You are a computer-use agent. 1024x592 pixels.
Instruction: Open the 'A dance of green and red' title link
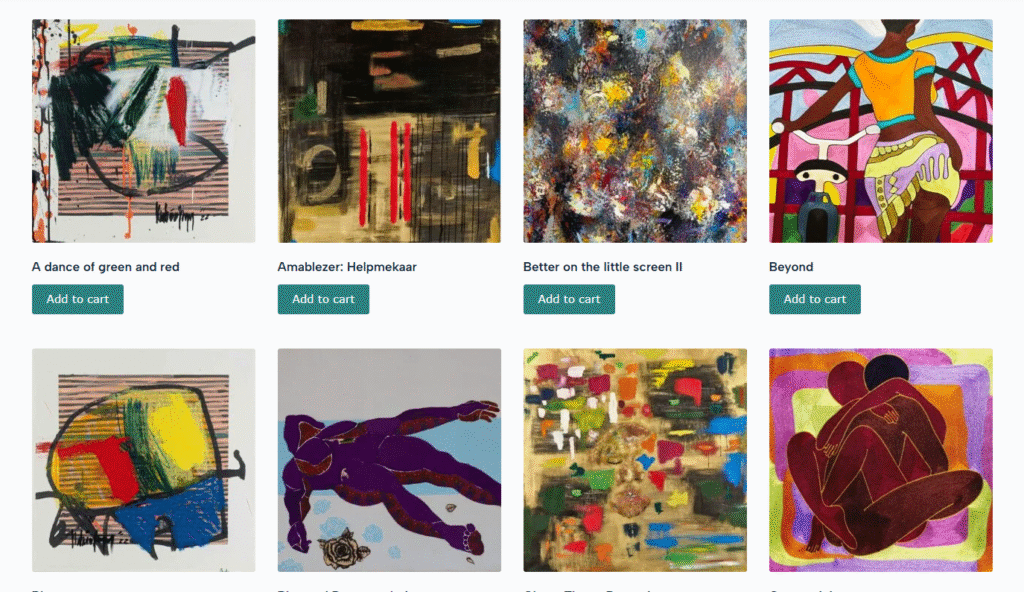106,267
